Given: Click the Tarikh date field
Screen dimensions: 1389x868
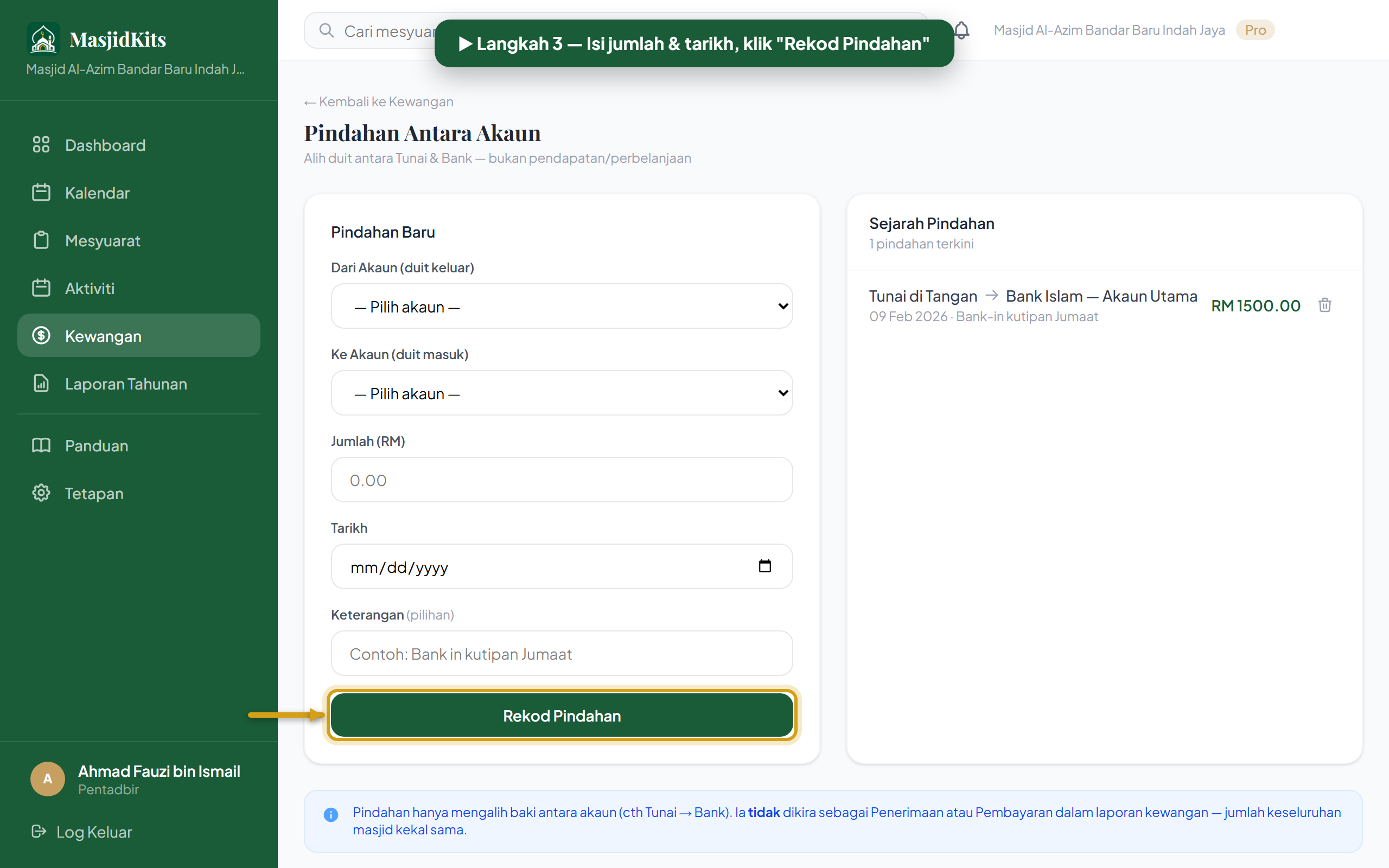Looking at the screenshot, I should pos(562,566).
